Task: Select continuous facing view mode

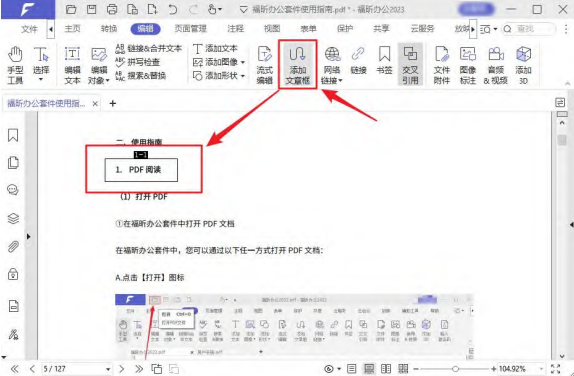Action: [x=403, y=369]
